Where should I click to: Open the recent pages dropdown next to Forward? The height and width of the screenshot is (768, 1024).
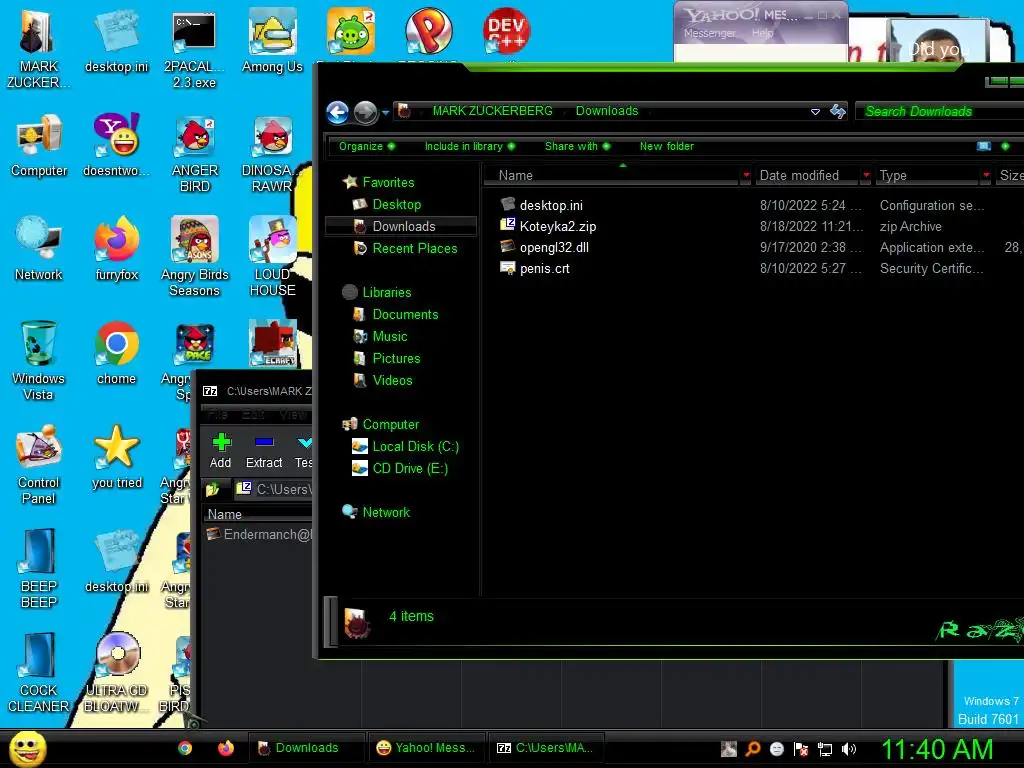[385, 112]
